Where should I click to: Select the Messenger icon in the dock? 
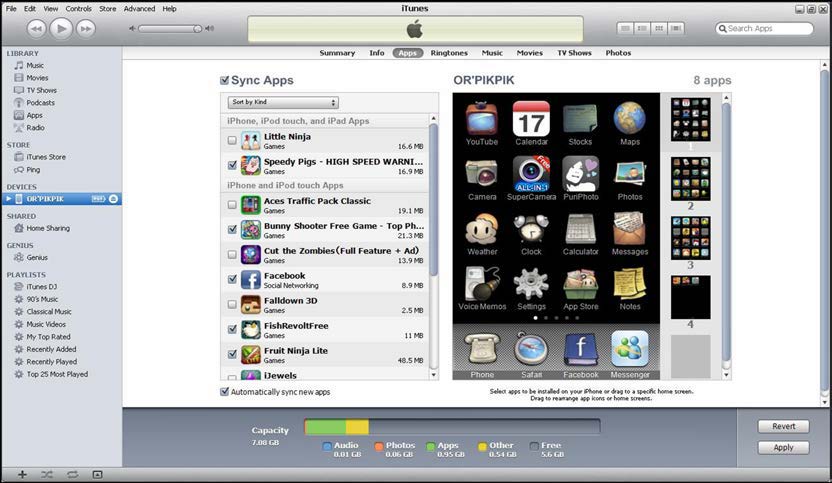pos(630,350)
